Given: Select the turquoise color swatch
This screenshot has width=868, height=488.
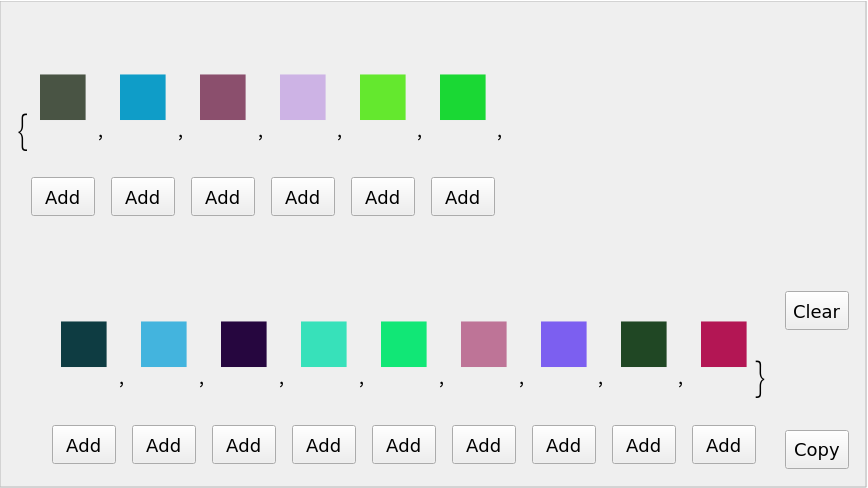Looking at the screenshot, I should [324, 344].
